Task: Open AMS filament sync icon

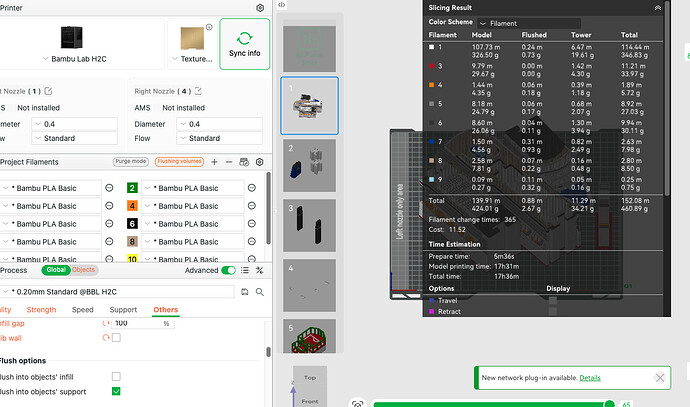Action: point(244,162)
